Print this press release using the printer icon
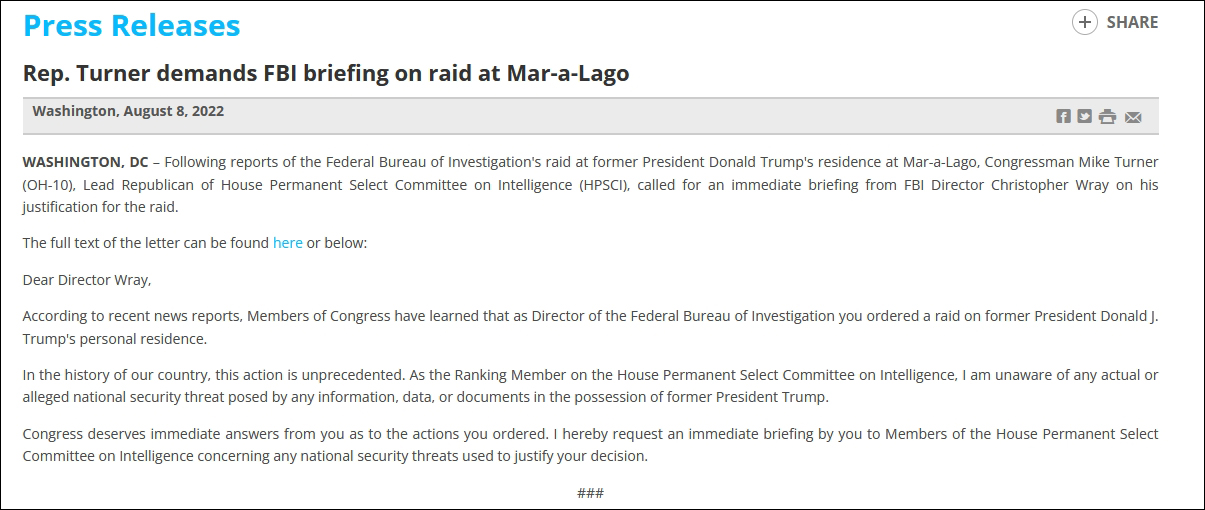The width and height of the screenshot is (1205, 510). pos(1107,117)
